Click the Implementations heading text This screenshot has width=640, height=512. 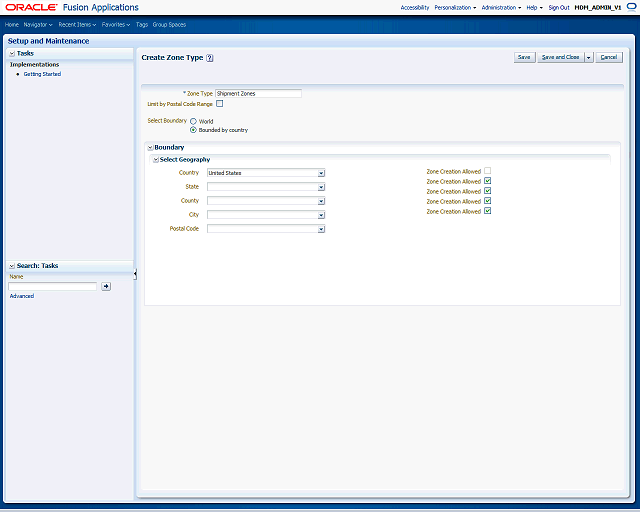34,65
